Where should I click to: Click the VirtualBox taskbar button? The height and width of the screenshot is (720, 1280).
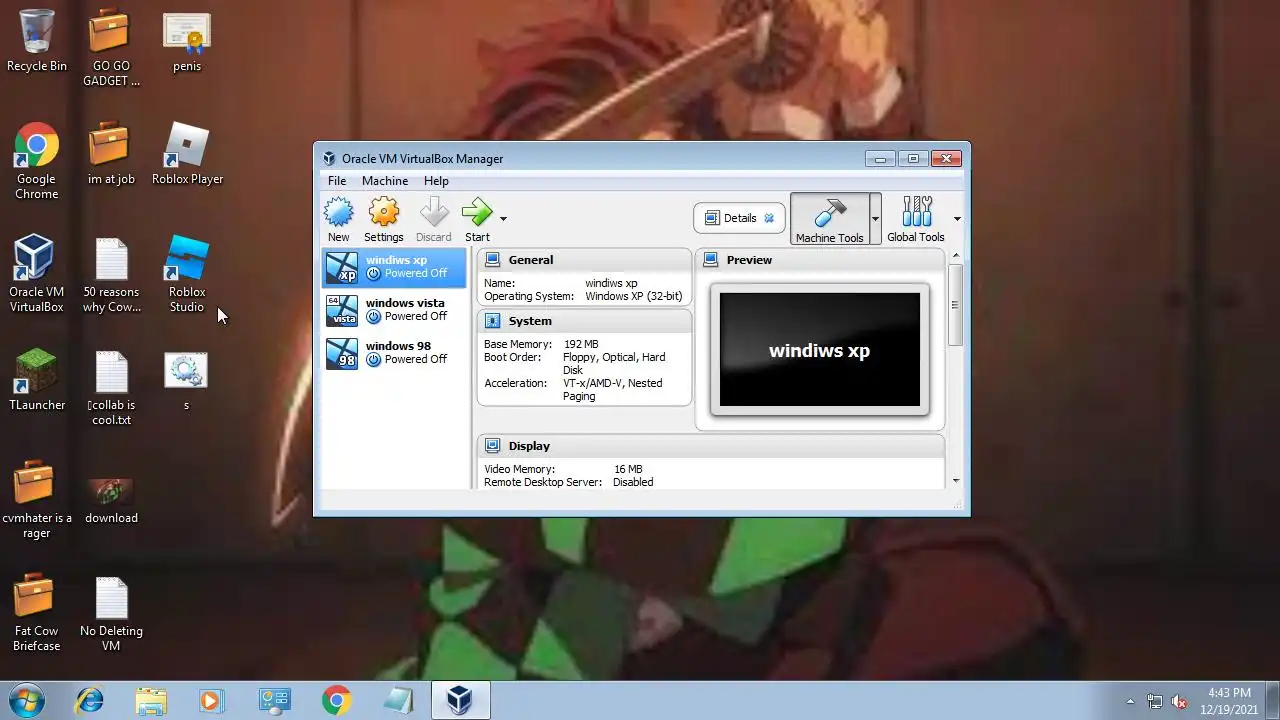[460, 701]
